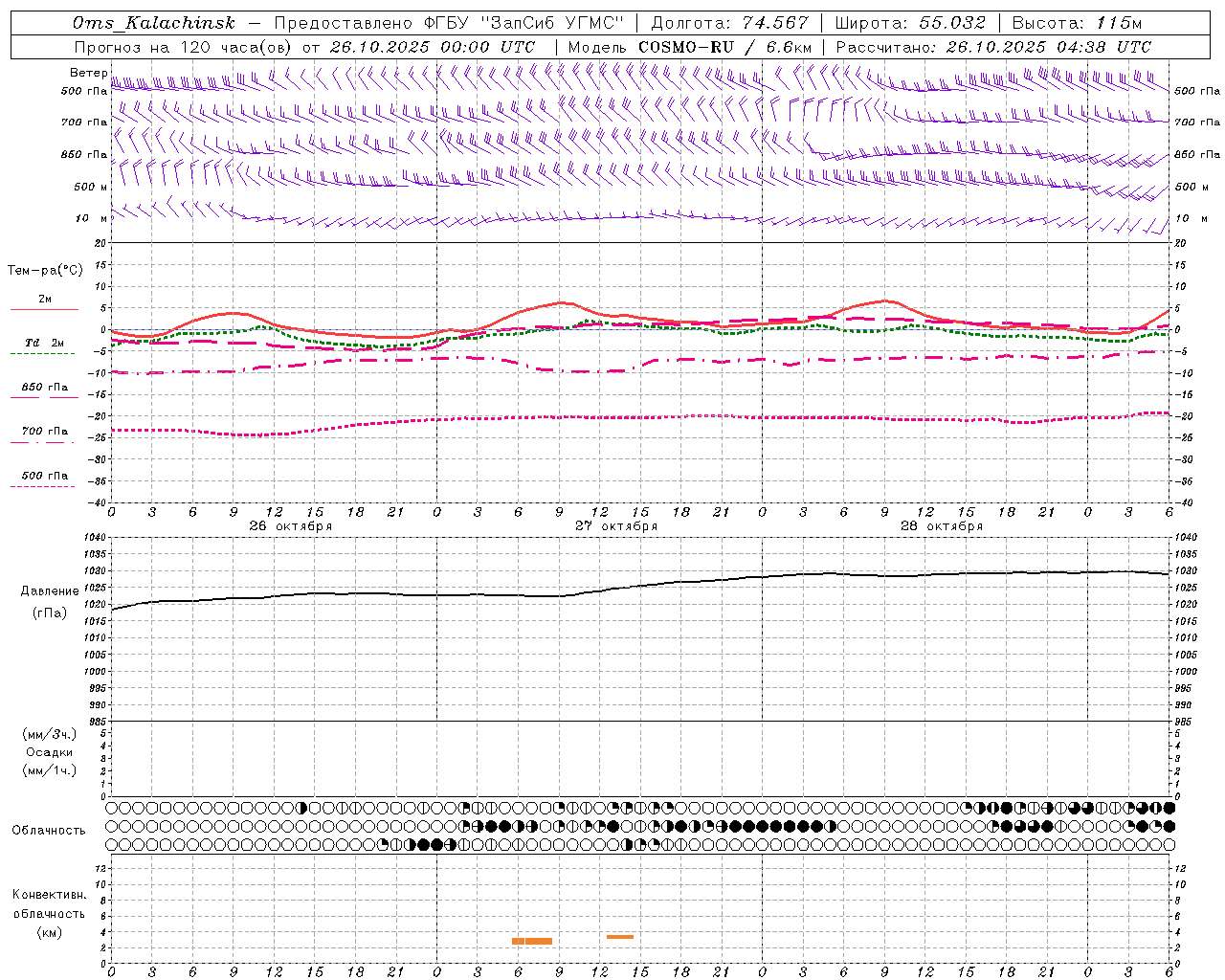Click the elevation text Высота: 115м
Viewport: 1225px width, 980px height.
[1077, 23]
